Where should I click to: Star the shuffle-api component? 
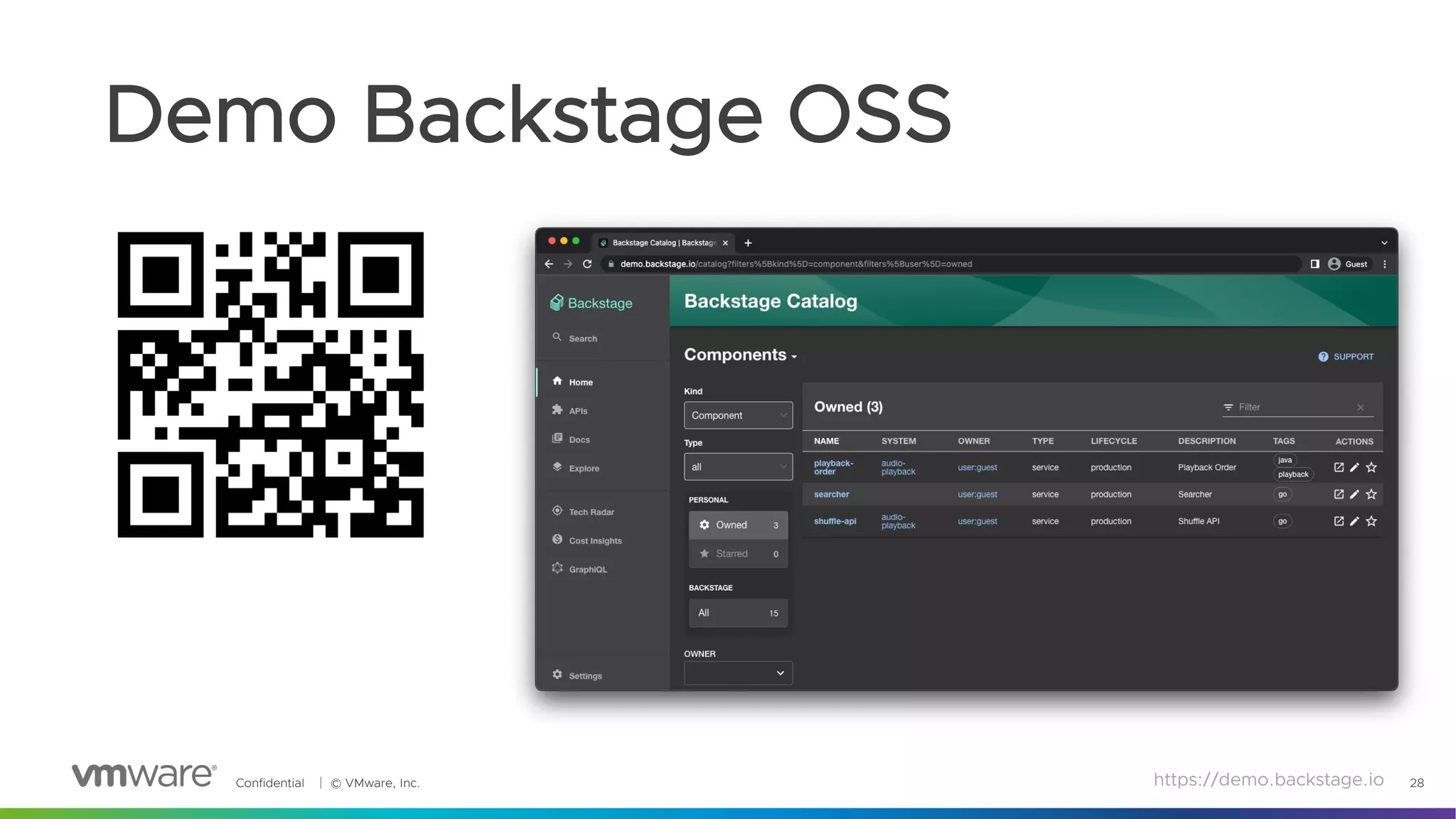click(1371, 521)
